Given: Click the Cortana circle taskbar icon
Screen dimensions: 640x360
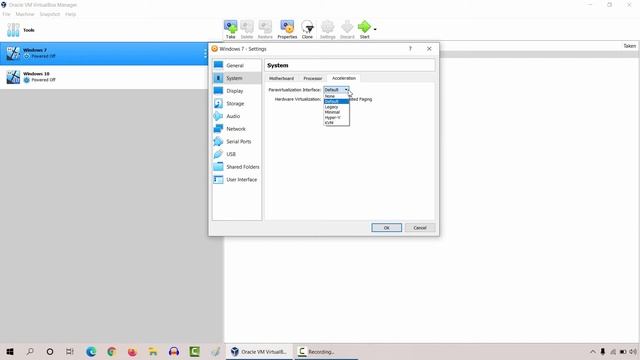Looking at the screenshot, I should [50, 351].
